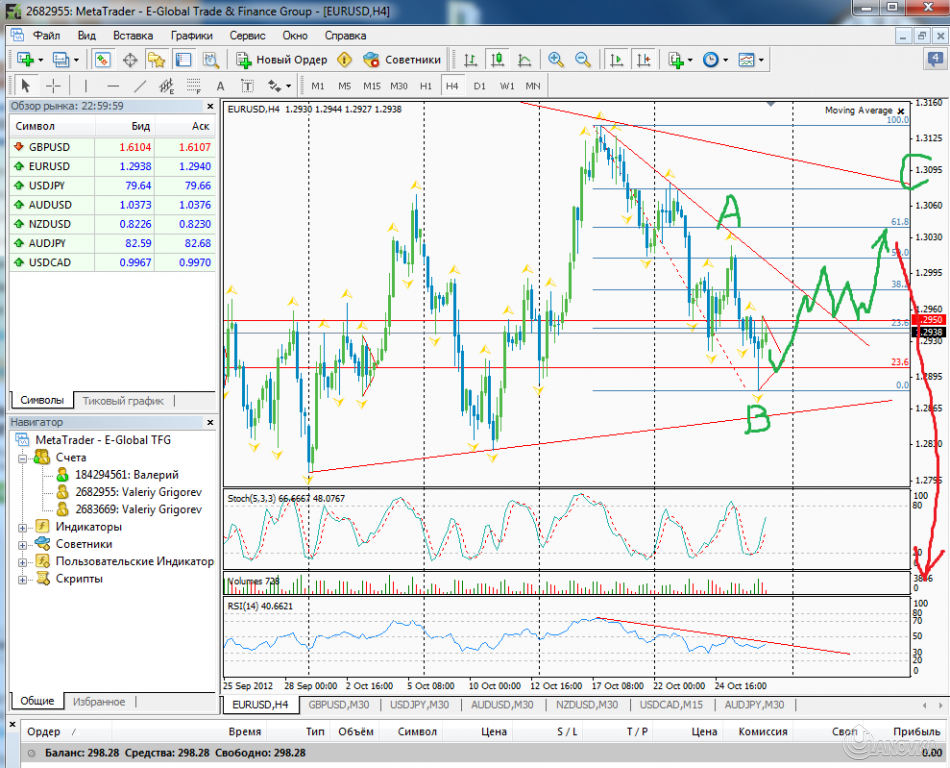Toggle the Market Watch panel visibility
The height and width of the screenshot is (768, 950).
[103, 60]
